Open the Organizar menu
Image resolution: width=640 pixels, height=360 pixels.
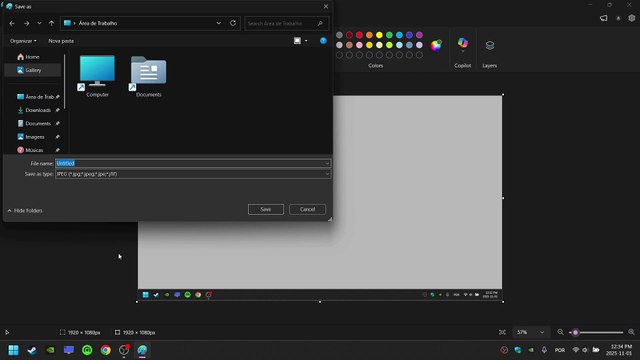click(x=23, y=41)
